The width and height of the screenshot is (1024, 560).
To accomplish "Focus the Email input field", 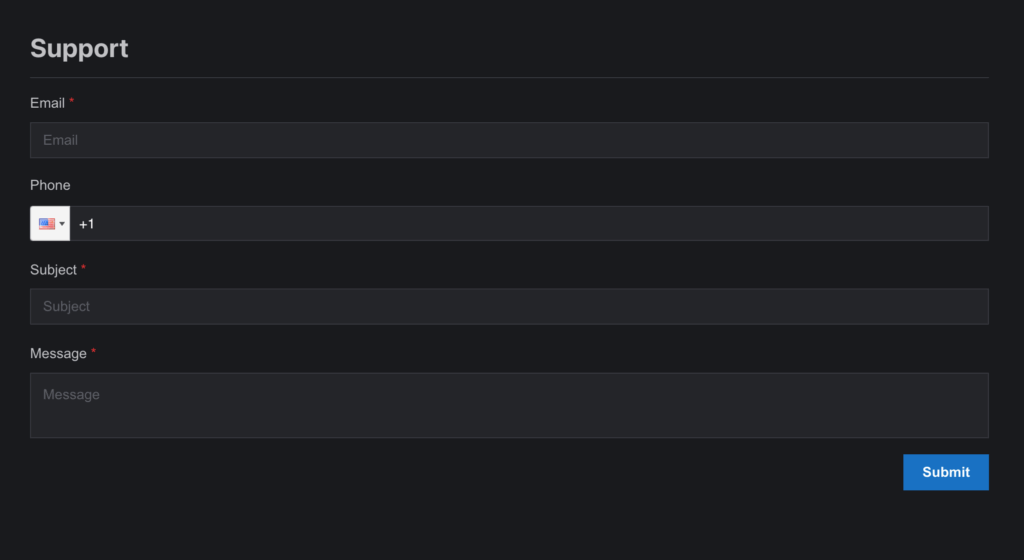I will 509,140.
